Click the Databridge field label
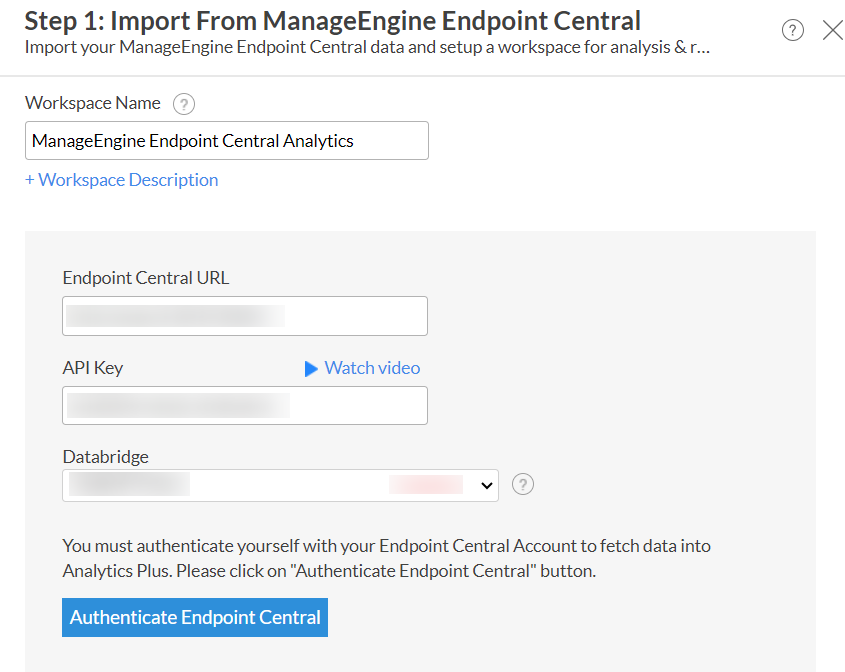The height and width of the screenshot is (672, 845). coord(106,456)
